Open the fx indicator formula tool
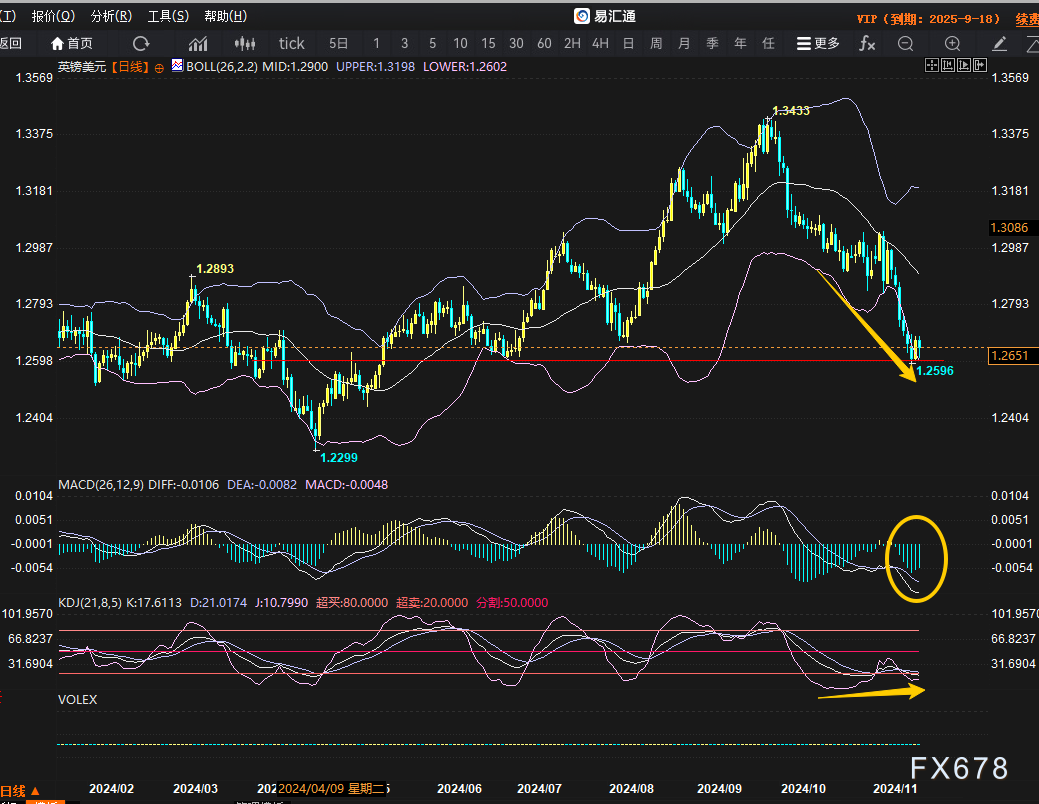 click(867, 43)
